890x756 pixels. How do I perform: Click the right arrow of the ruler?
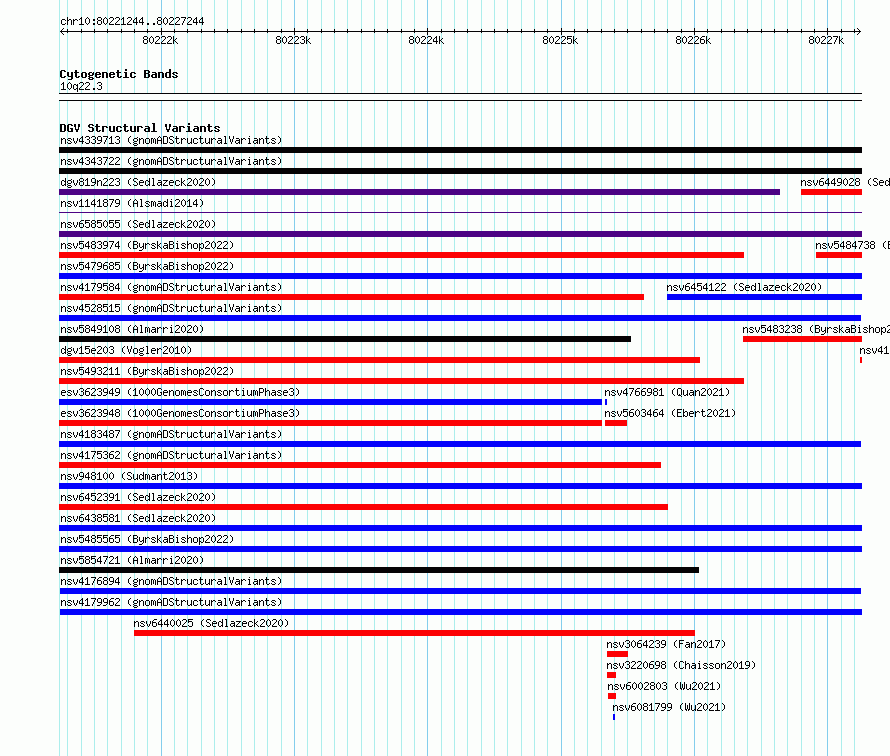pyautogui.click(x=858, y=31)
